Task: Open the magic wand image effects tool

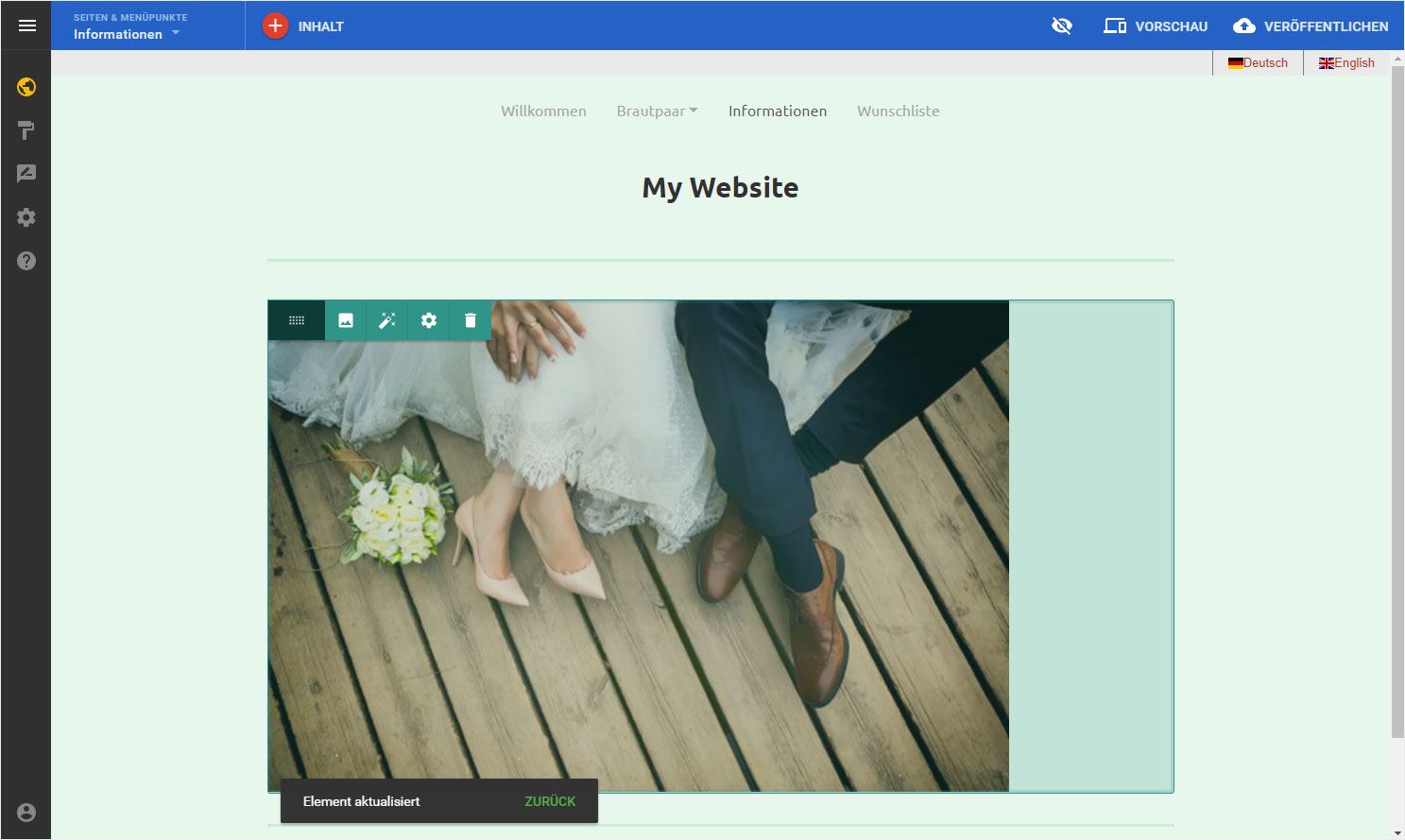Action: coord(387,320)
